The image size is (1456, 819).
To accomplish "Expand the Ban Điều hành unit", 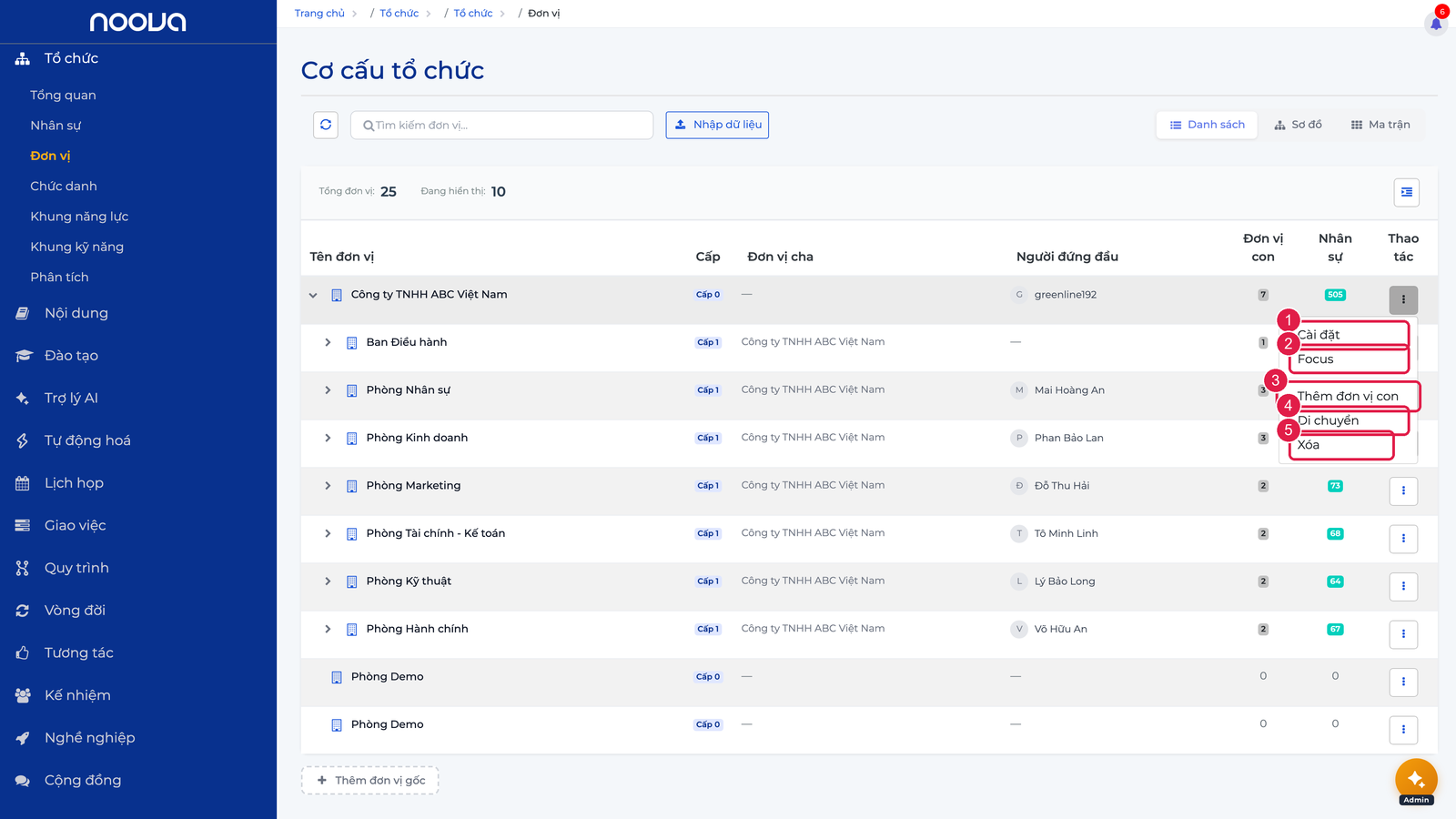I will pyautogui.click(x=328, y=342).
